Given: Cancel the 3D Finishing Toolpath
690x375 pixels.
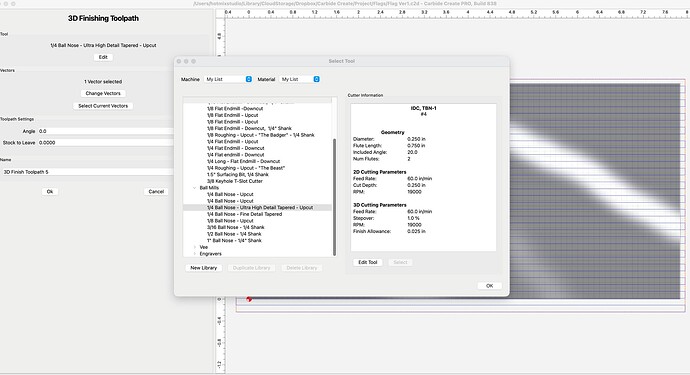Looking at the screenshot, I should pyautogui.click(x=156, y=192).
